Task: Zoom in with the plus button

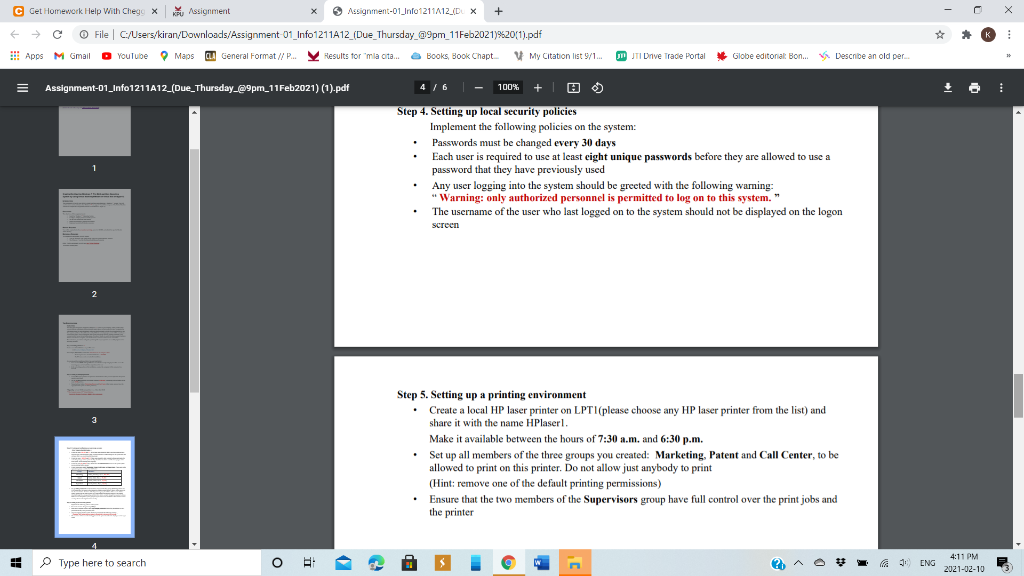Action: tap(537, 88)
